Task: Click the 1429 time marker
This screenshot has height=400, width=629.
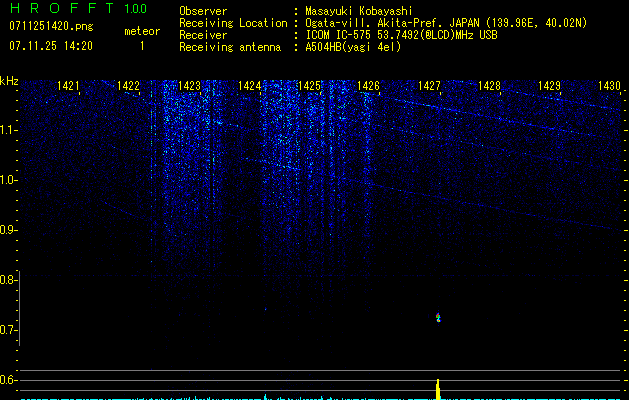Action: 549,86
